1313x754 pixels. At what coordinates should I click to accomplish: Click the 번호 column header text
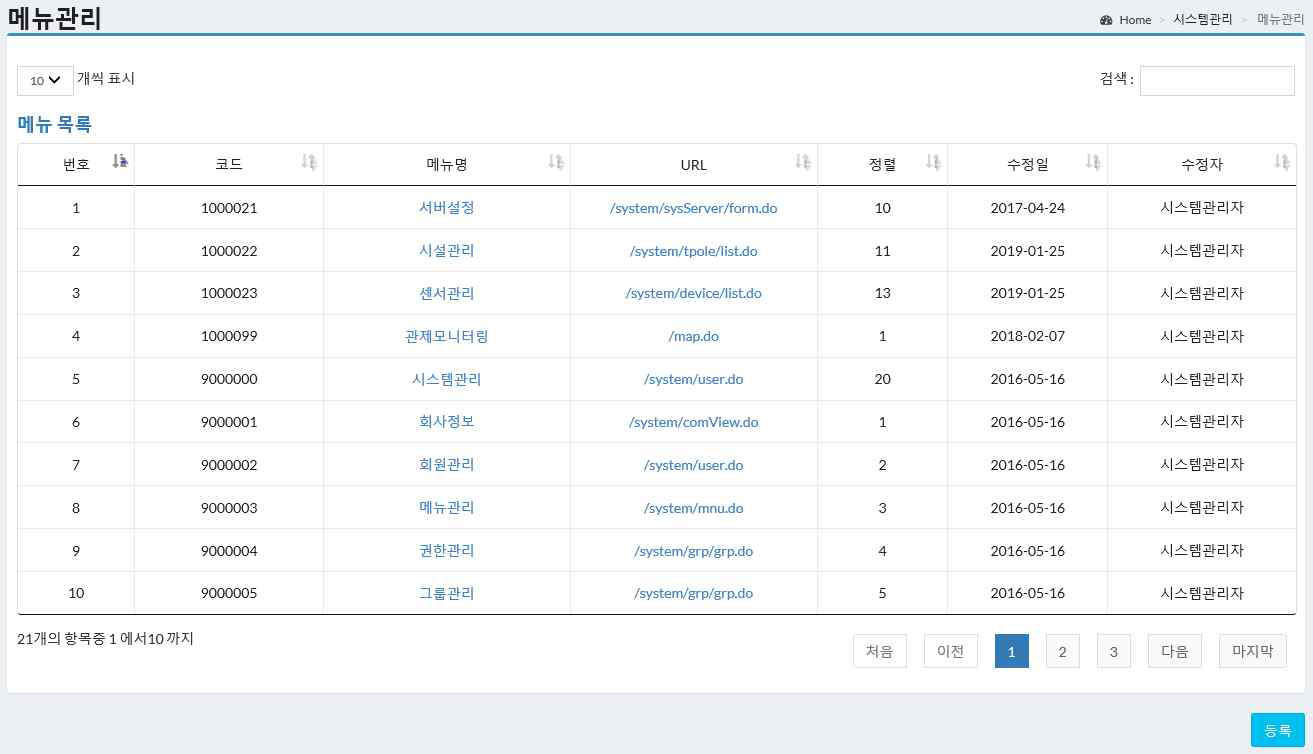coord(76,165)
